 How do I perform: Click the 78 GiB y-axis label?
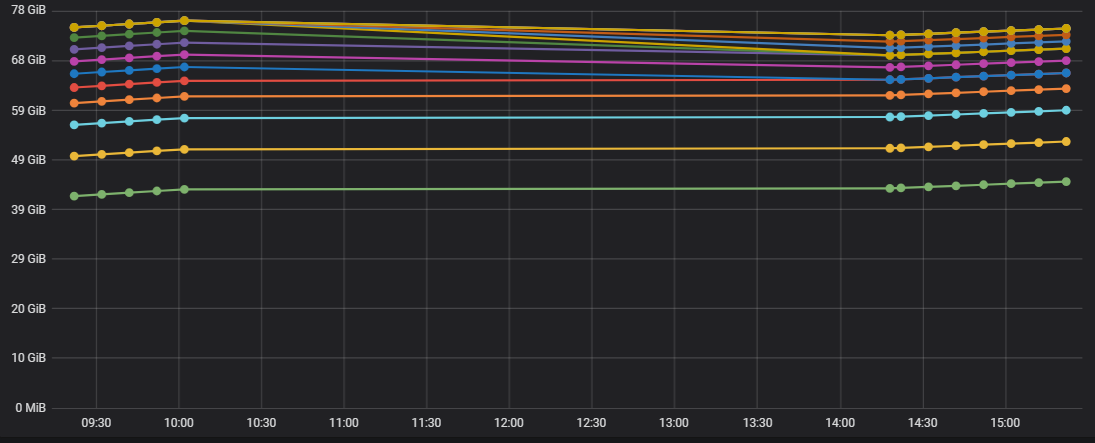[30, 10]
